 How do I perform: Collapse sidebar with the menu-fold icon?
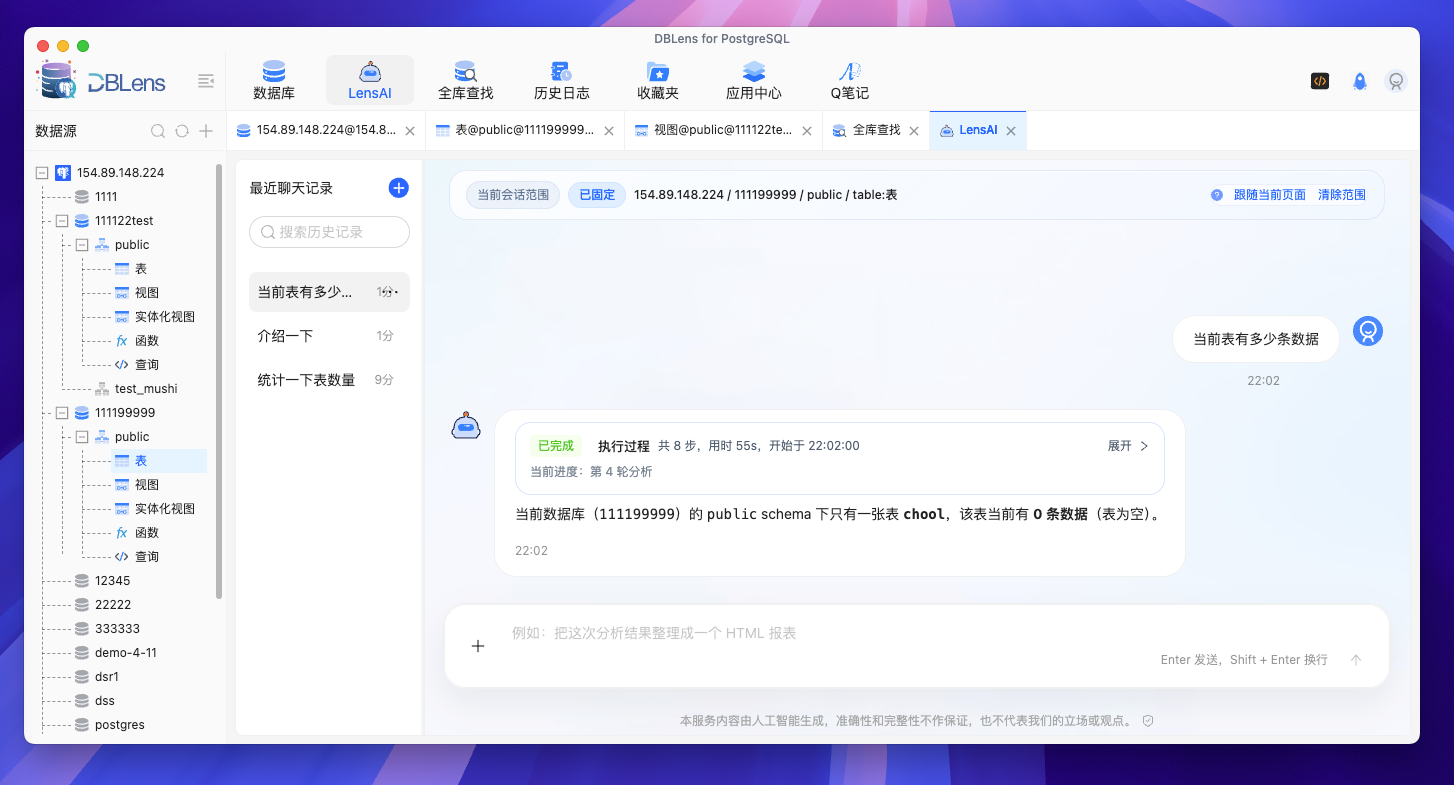tap(206, 81)
